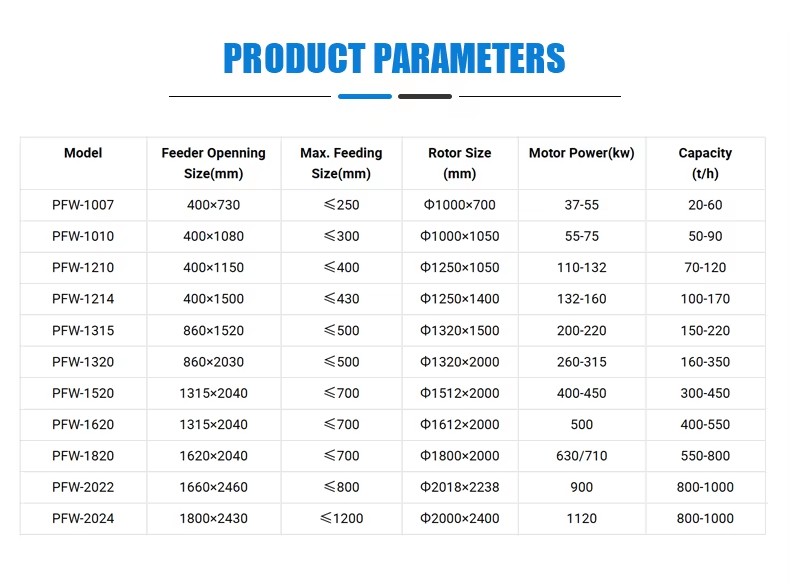Click the PFW-1315 model row label
The image size is (790, 584).
tap(83, 331)
